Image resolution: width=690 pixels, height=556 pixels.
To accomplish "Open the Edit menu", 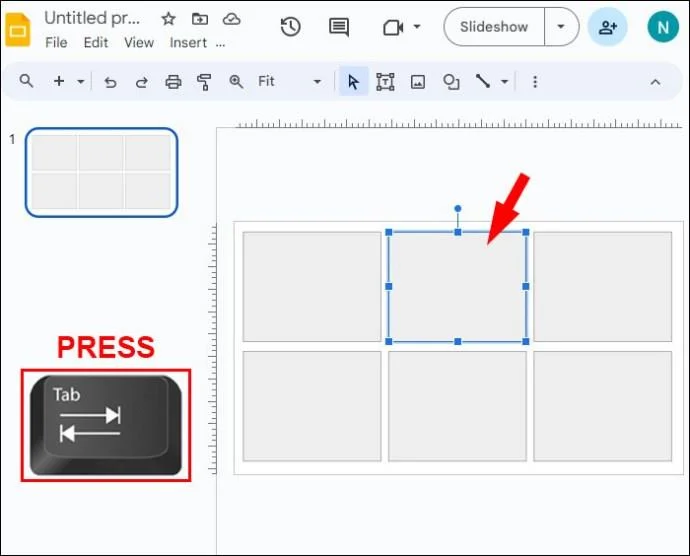I will pyautogui.click(x=95, y=43).
